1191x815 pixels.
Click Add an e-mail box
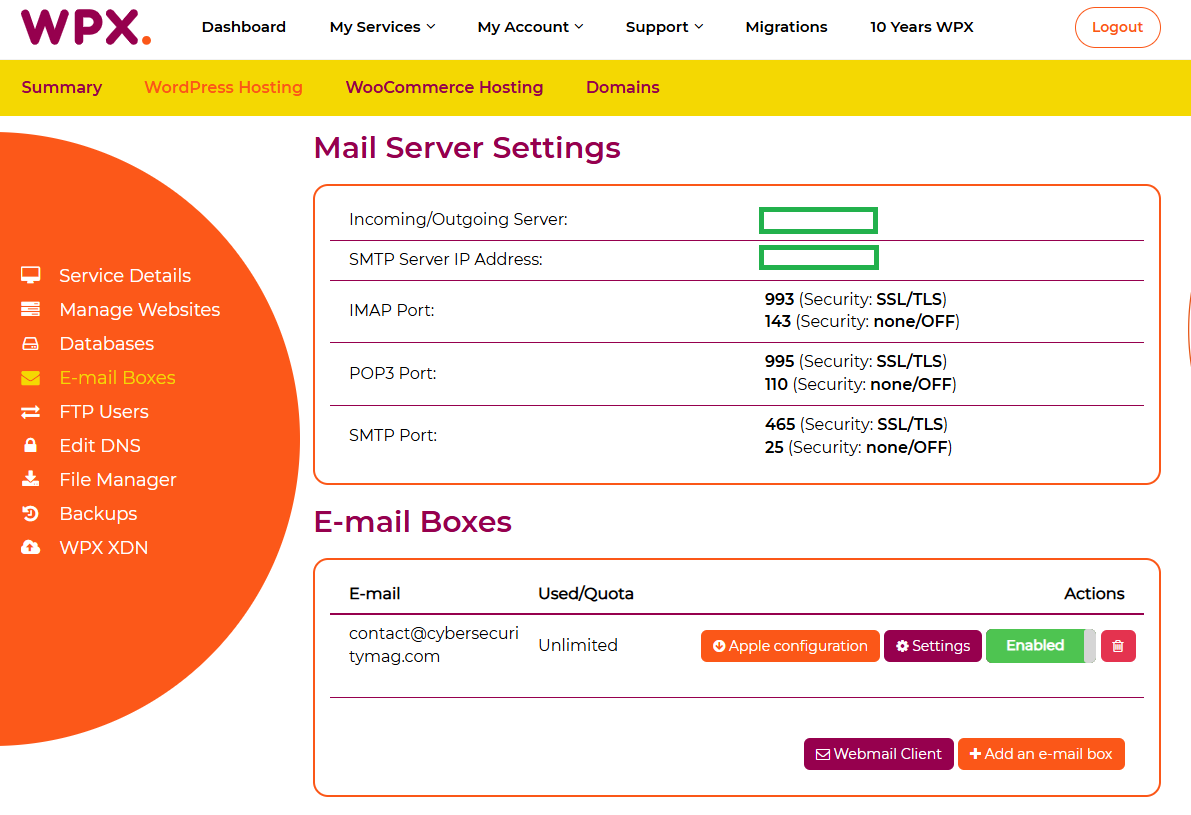pos(1041,754)
